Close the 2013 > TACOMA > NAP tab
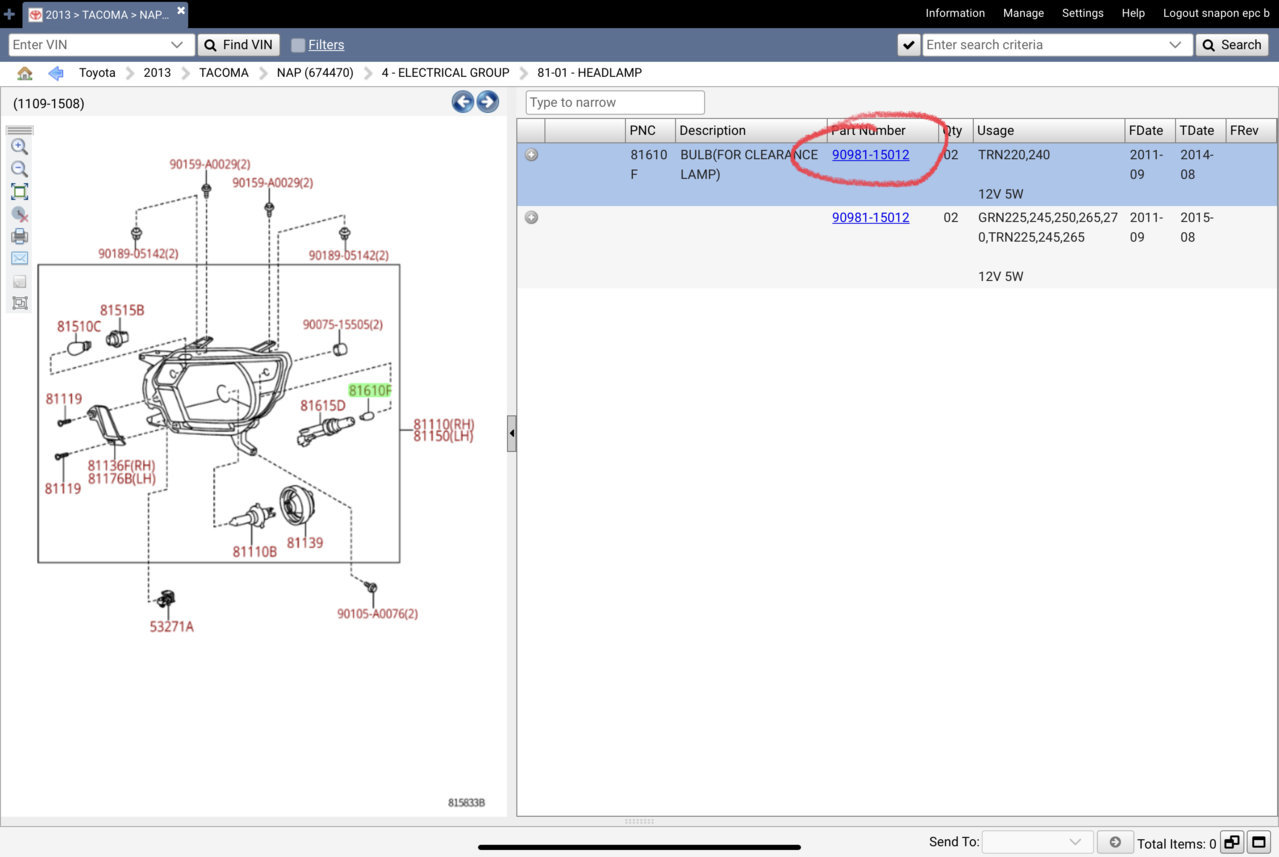The height and width of the screenshot is (857, 1279). click(x=181, y=11)
